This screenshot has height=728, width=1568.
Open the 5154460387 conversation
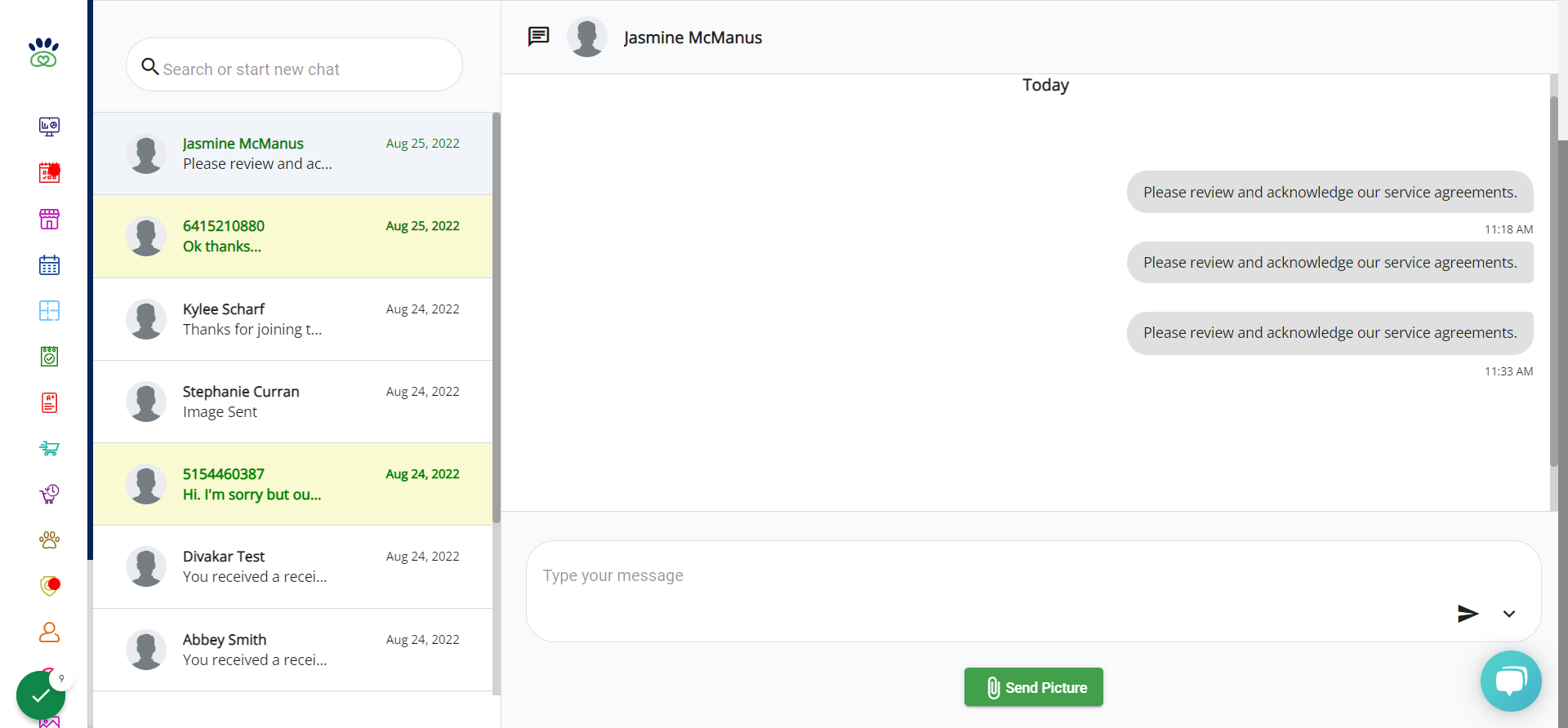(x=292, y=484)
